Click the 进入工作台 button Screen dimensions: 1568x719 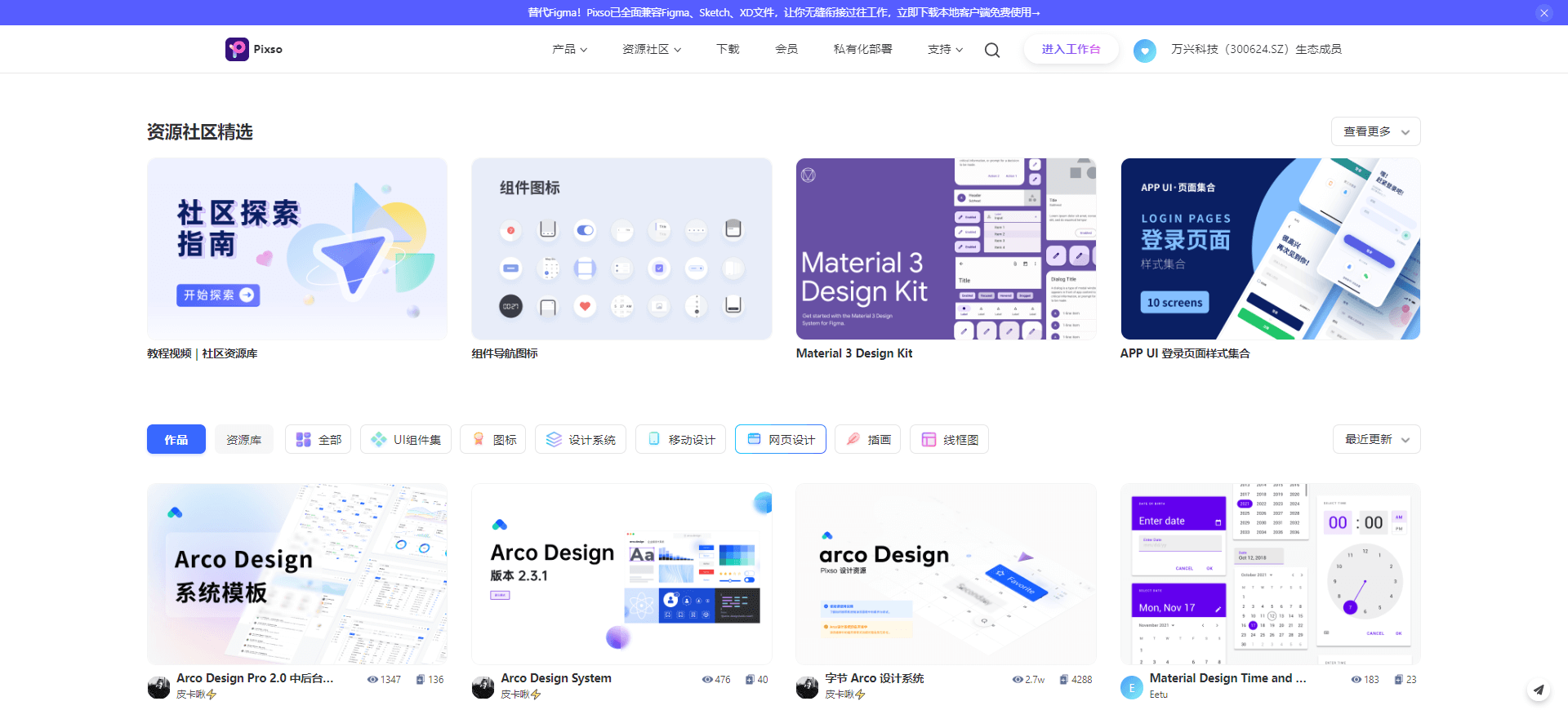[1071, 49]
